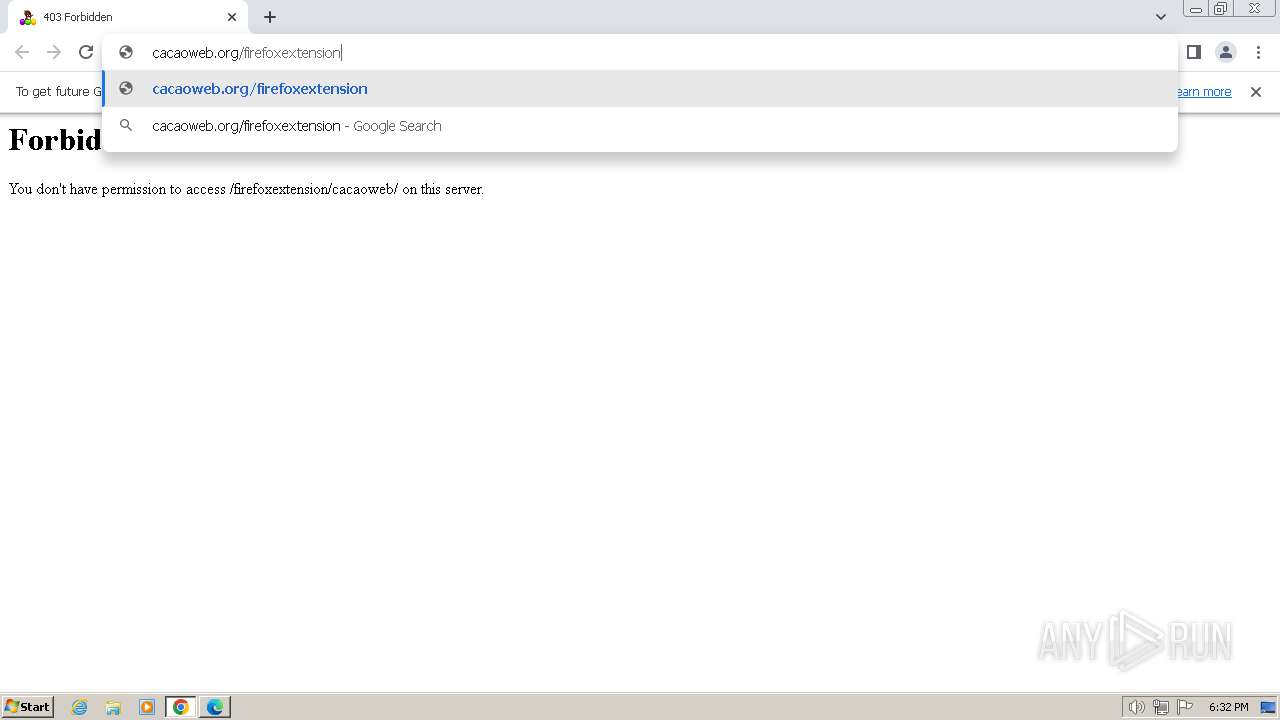
Task: Click the globe icon beside the URL suggestion
Action: [x=126, y=88]
